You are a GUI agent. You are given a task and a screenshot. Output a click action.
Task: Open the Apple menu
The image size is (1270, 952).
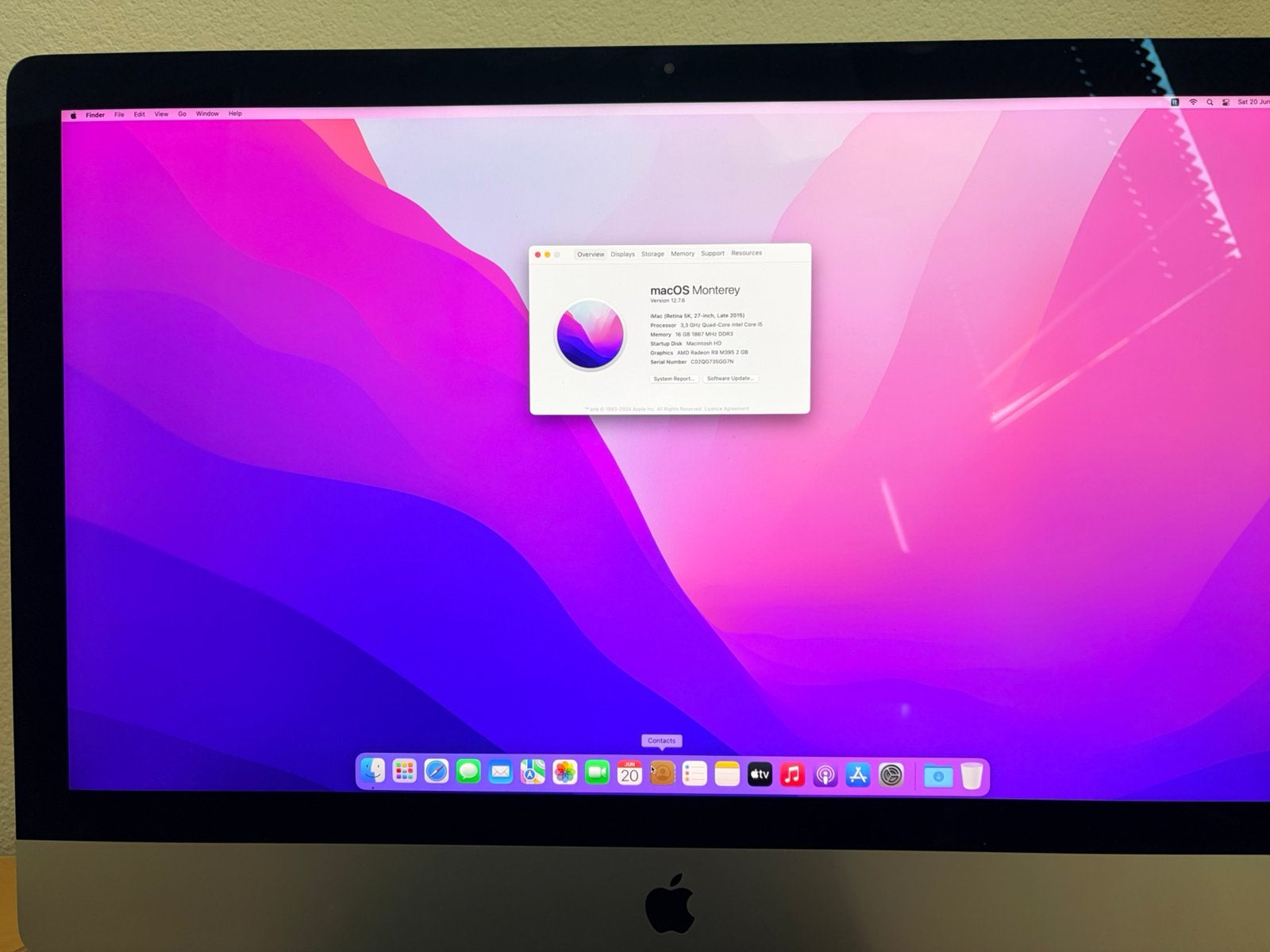click(x=74, y=115)
